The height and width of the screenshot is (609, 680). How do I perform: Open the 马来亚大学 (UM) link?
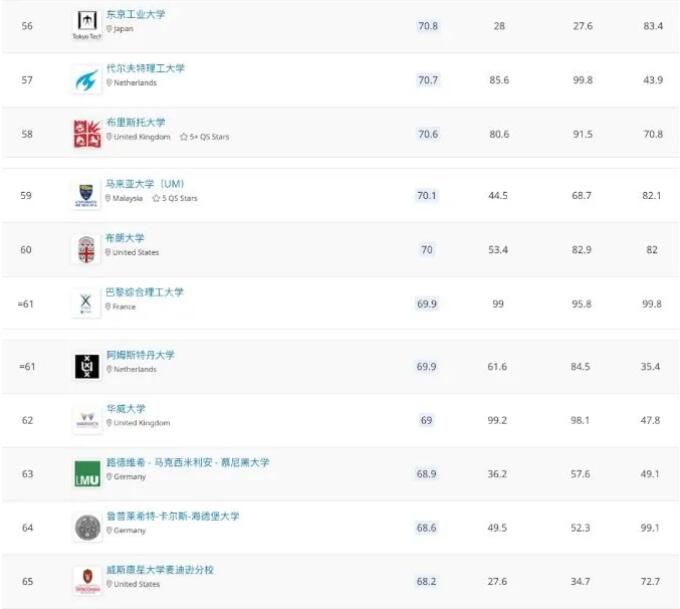coord(145,184)
